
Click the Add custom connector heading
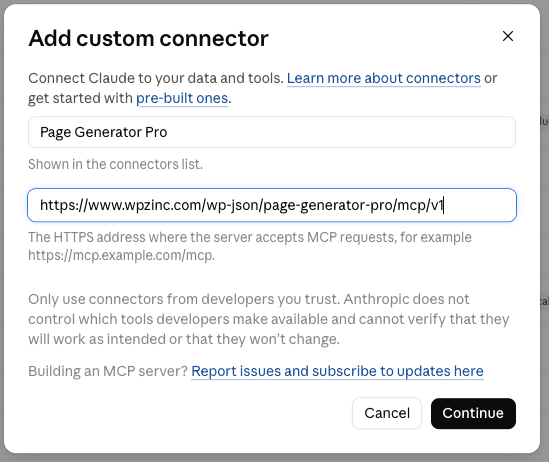pos(148,38)
